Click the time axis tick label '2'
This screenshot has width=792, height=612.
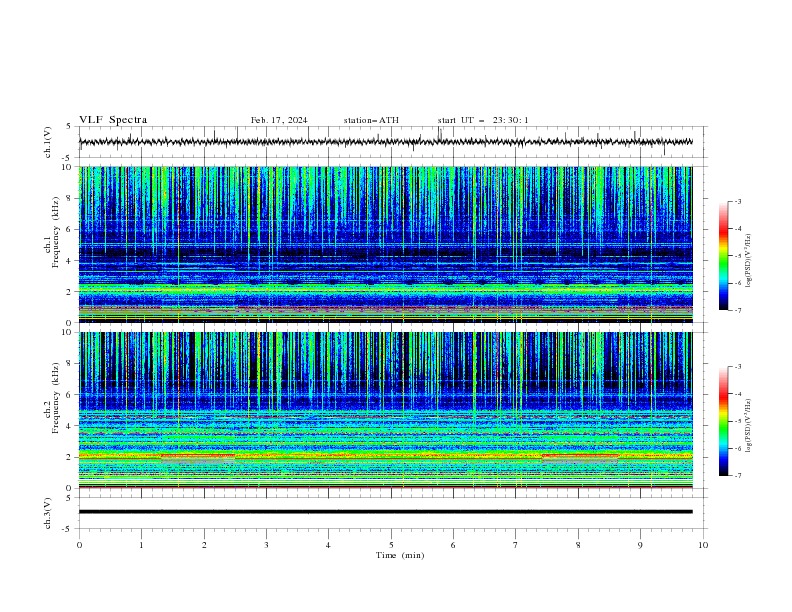click(x=204, y=545)
